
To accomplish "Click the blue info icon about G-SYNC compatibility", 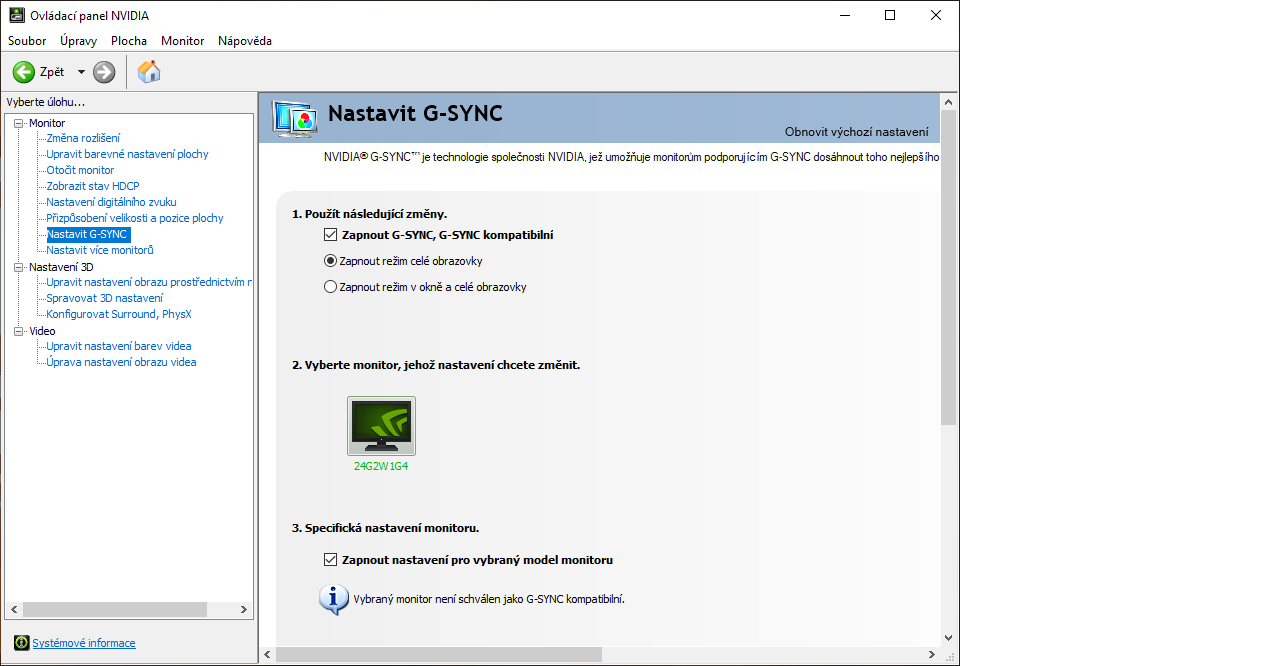I will coord(333,599).
